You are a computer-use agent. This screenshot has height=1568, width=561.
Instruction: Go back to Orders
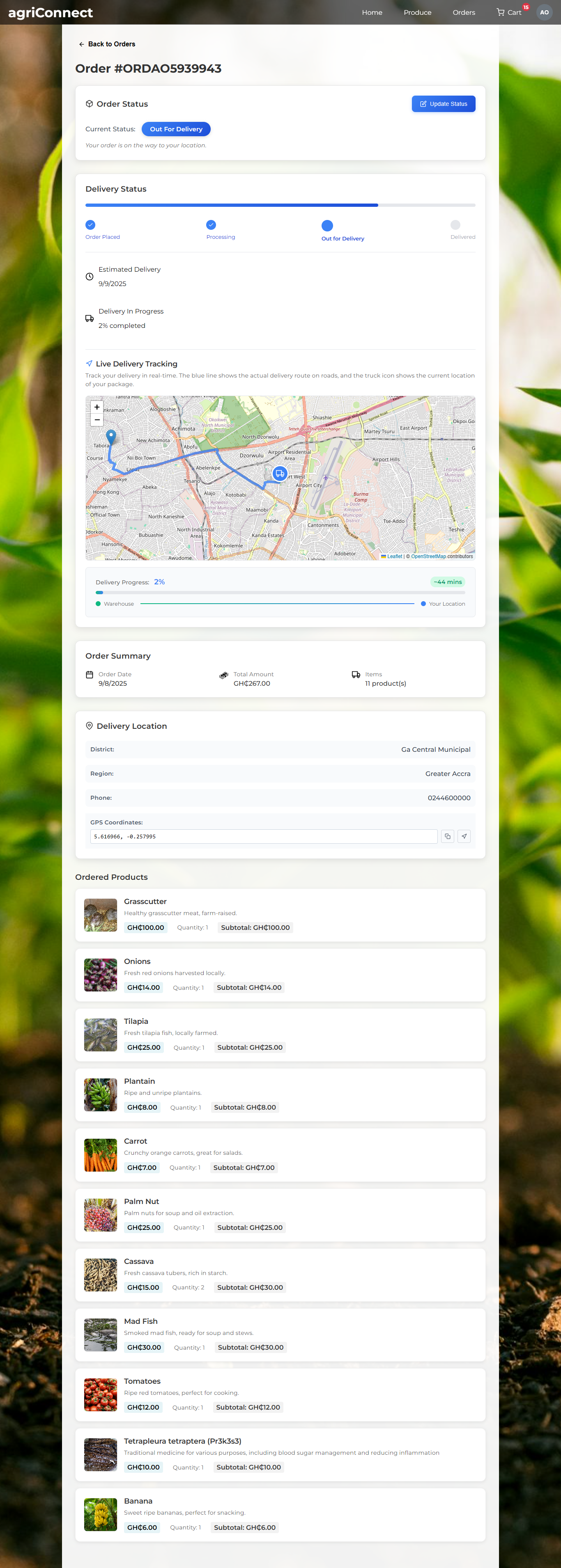click(107, 44)
